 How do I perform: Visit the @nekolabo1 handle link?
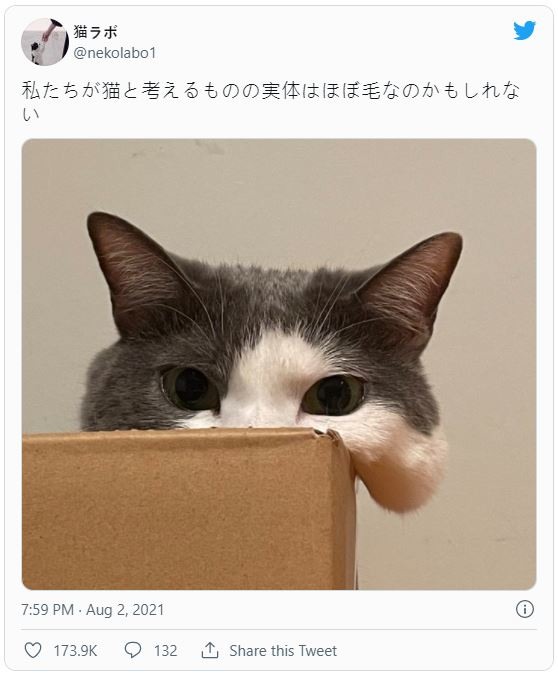(x=115, y=53)
